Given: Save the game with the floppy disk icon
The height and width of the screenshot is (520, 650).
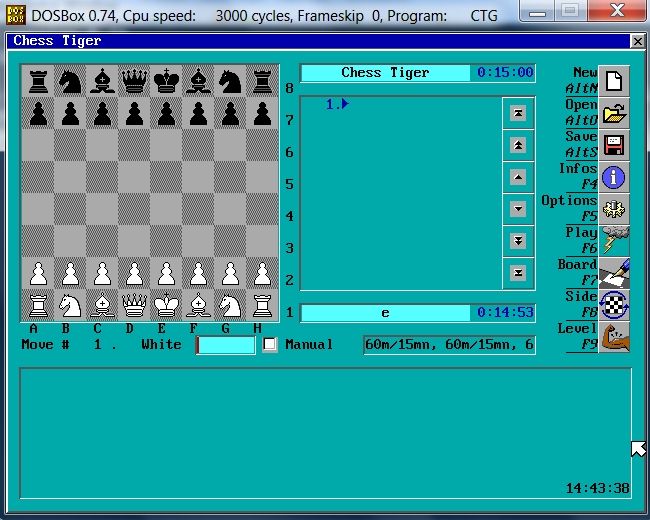Looking at the screenshot, I should (x=614, y=145).
